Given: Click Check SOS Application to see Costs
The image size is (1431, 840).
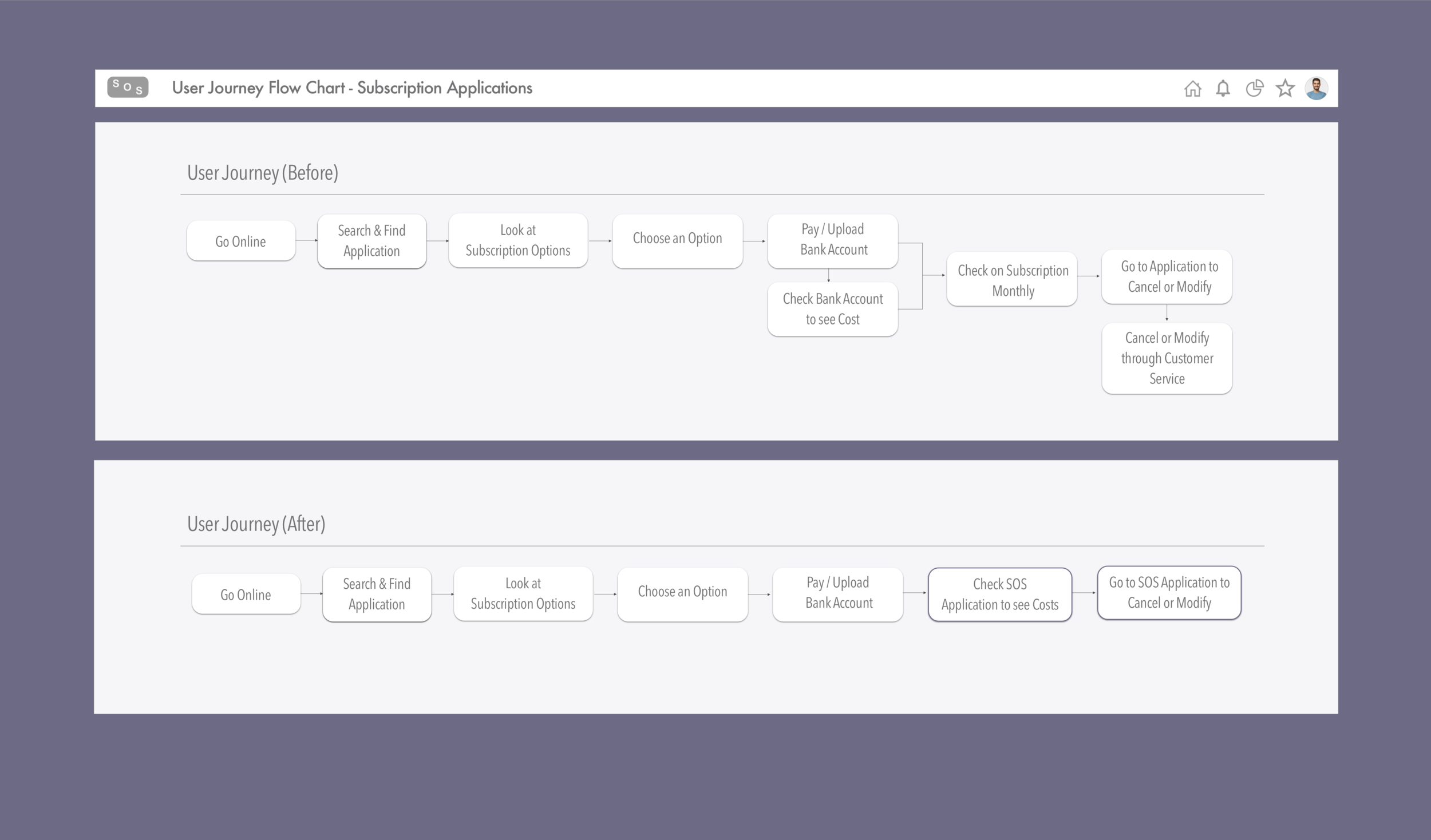Looking at the screenshot, I should click(x=999, y=594).
